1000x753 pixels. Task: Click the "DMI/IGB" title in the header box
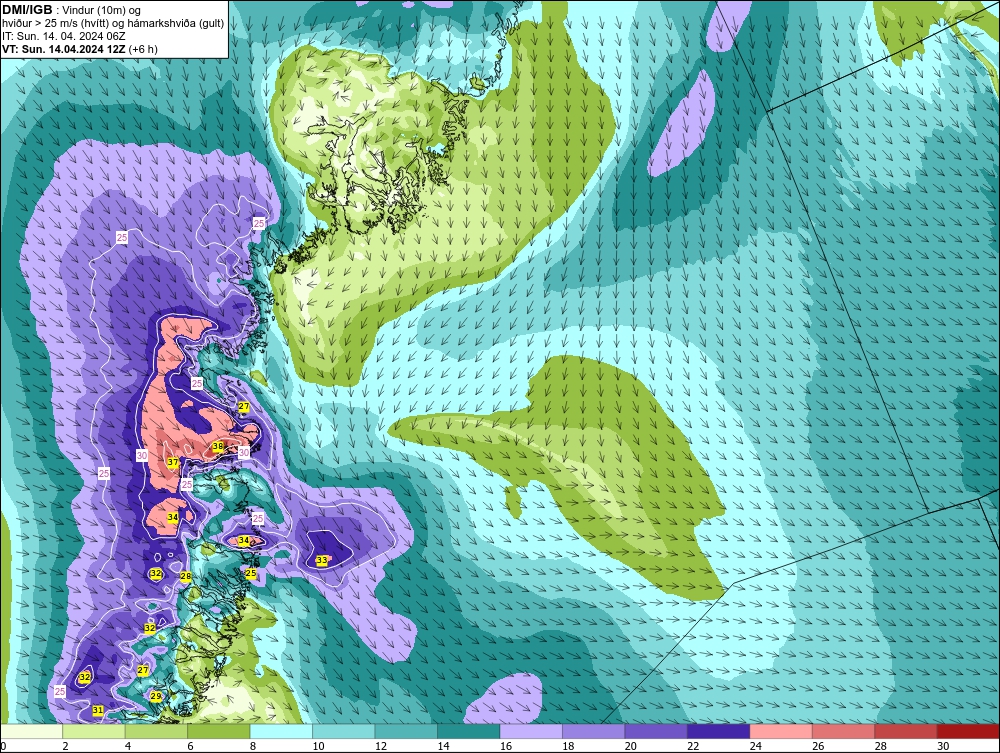coord(27,10)
